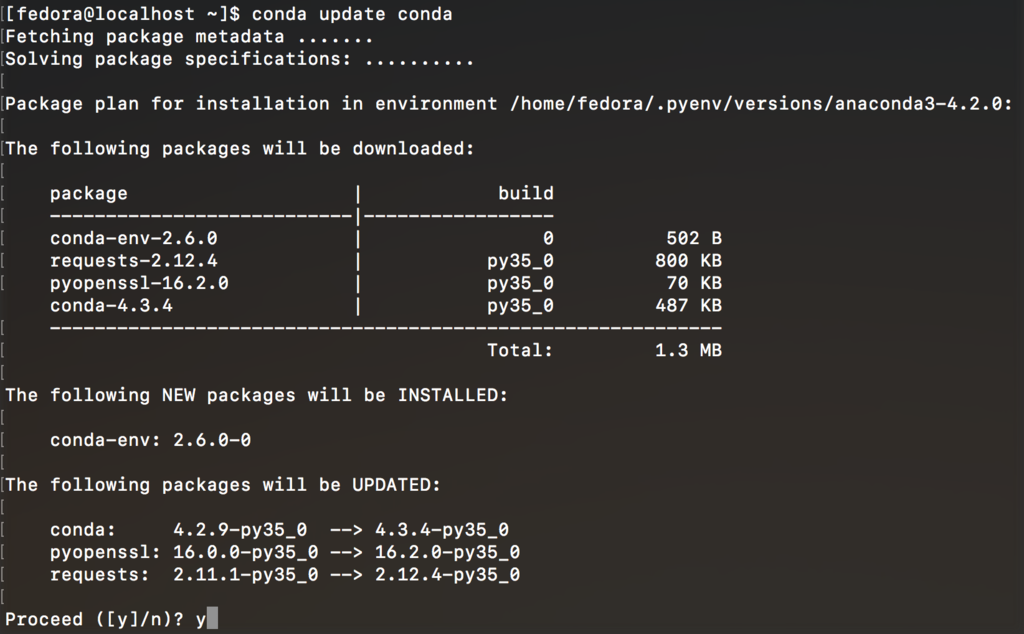Screen dimensions: 1024x634
Task: Click the [fedora@localhost ~]$ prompt
Action: click(x=122, y=14)
